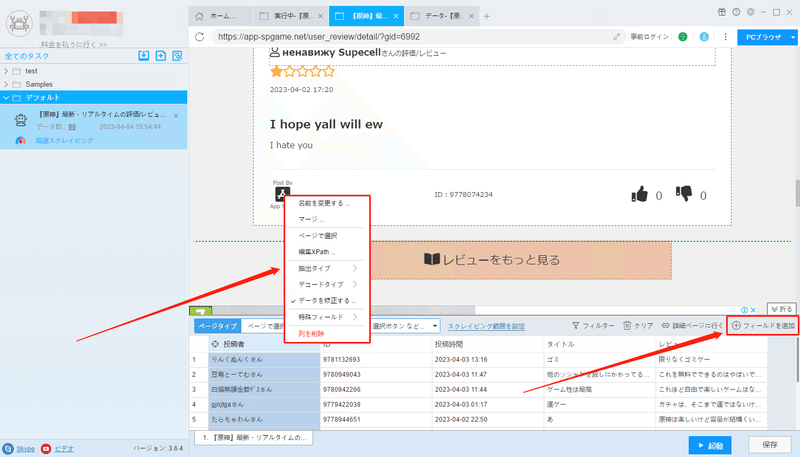Click the green round browser toolbar icon
Screen dimensions: 800x457
(683, 37)
